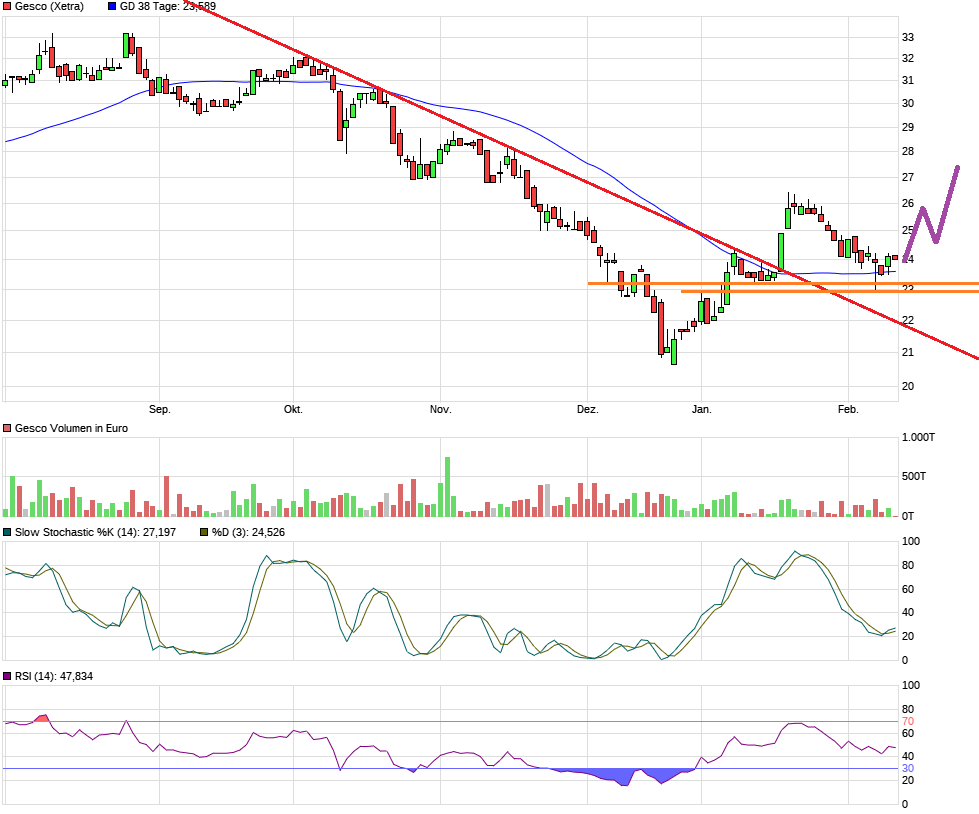Screen dimensions: 979x814
Task: Select the 'Feb.' month label
Action: pos(848,409)
